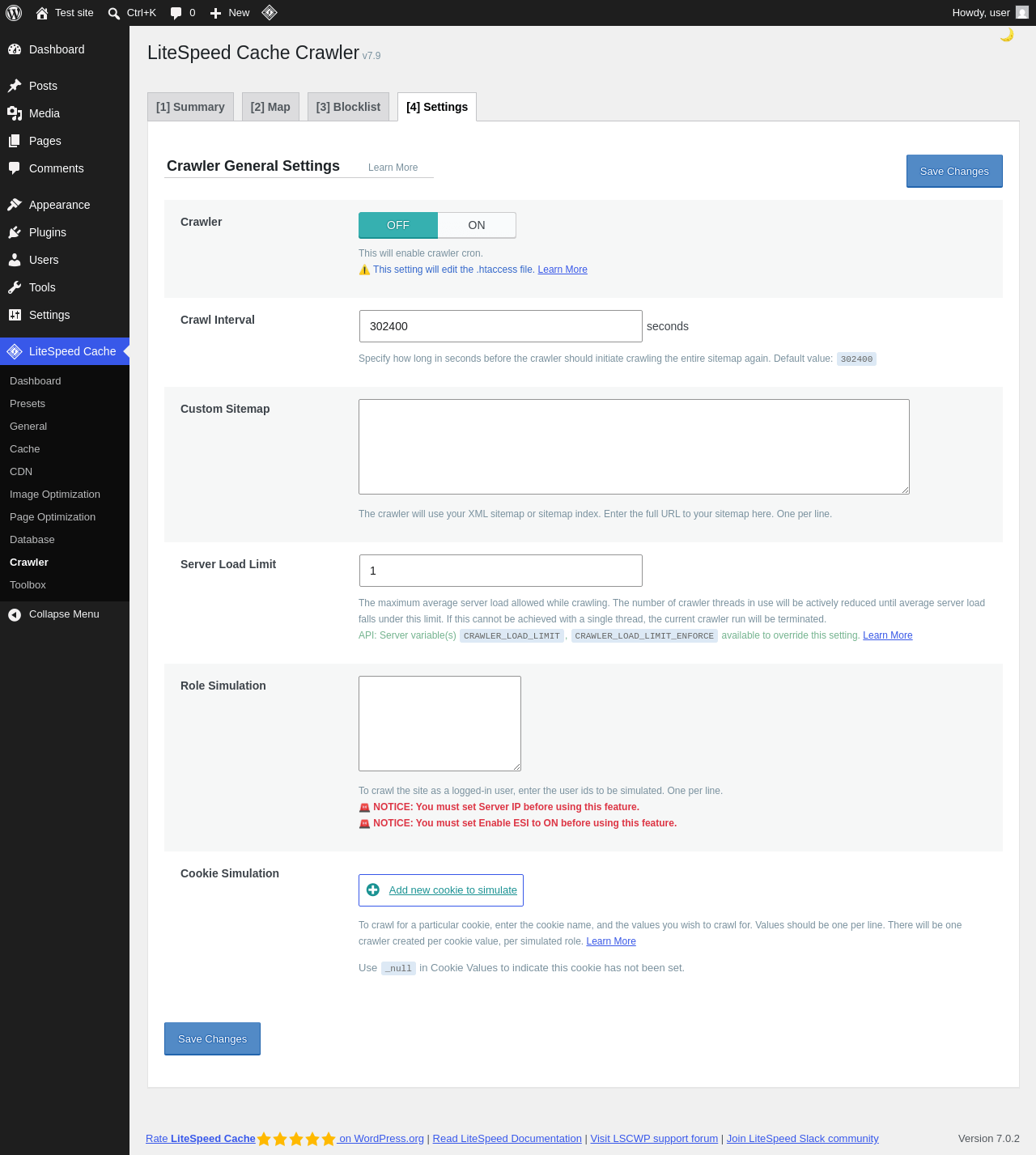
Task: Click the Server Load Limit input field
Action: (x=501, y=571)
